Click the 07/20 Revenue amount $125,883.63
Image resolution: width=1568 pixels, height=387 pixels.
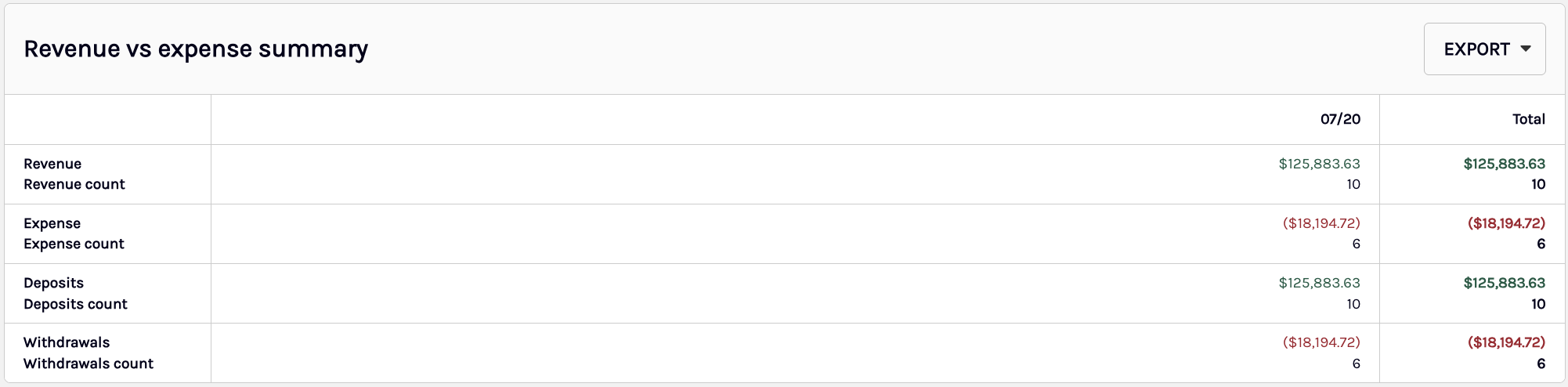1319,164
